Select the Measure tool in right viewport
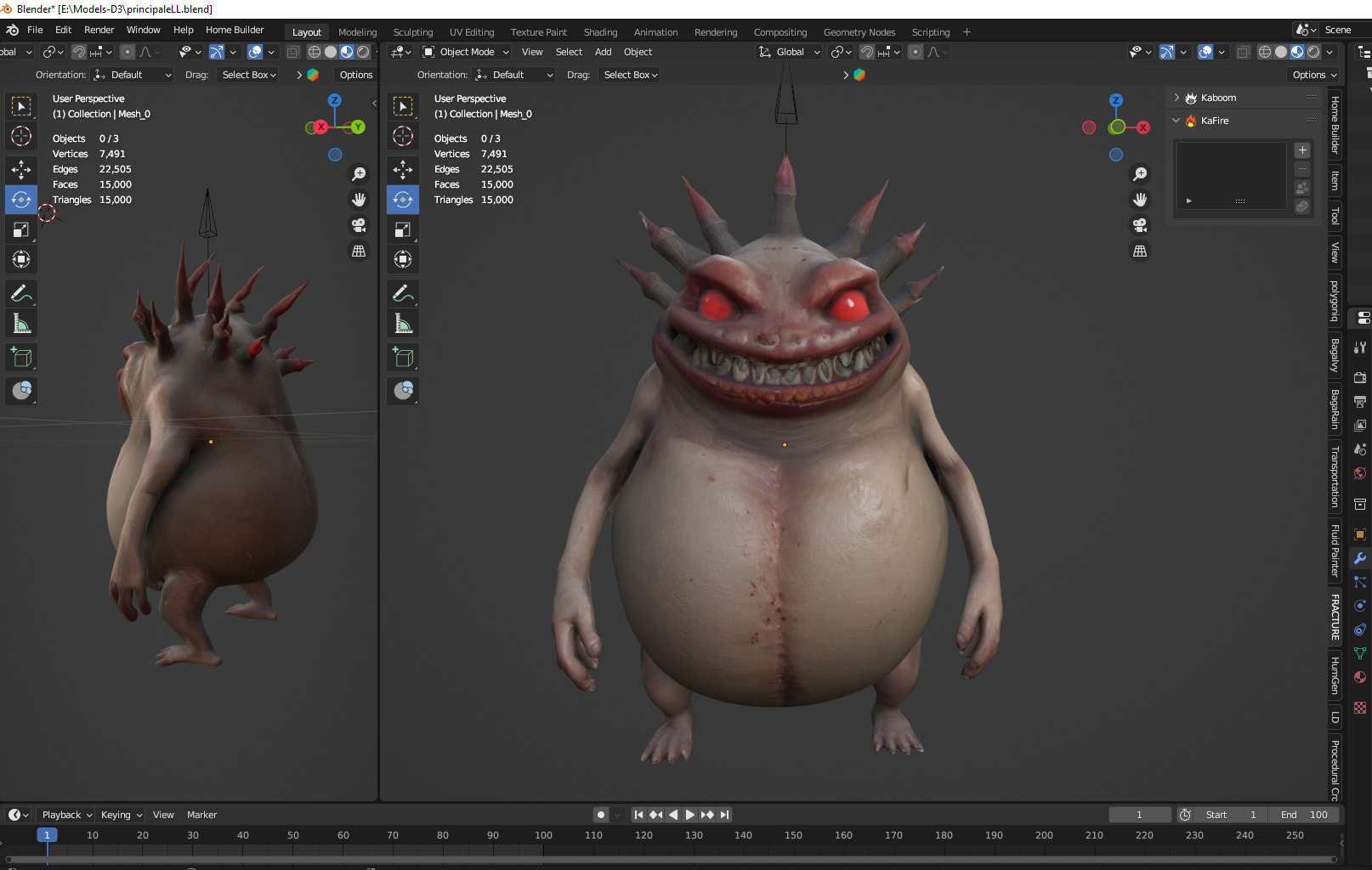The image size is (1372, 870). [x=403, y=324]
